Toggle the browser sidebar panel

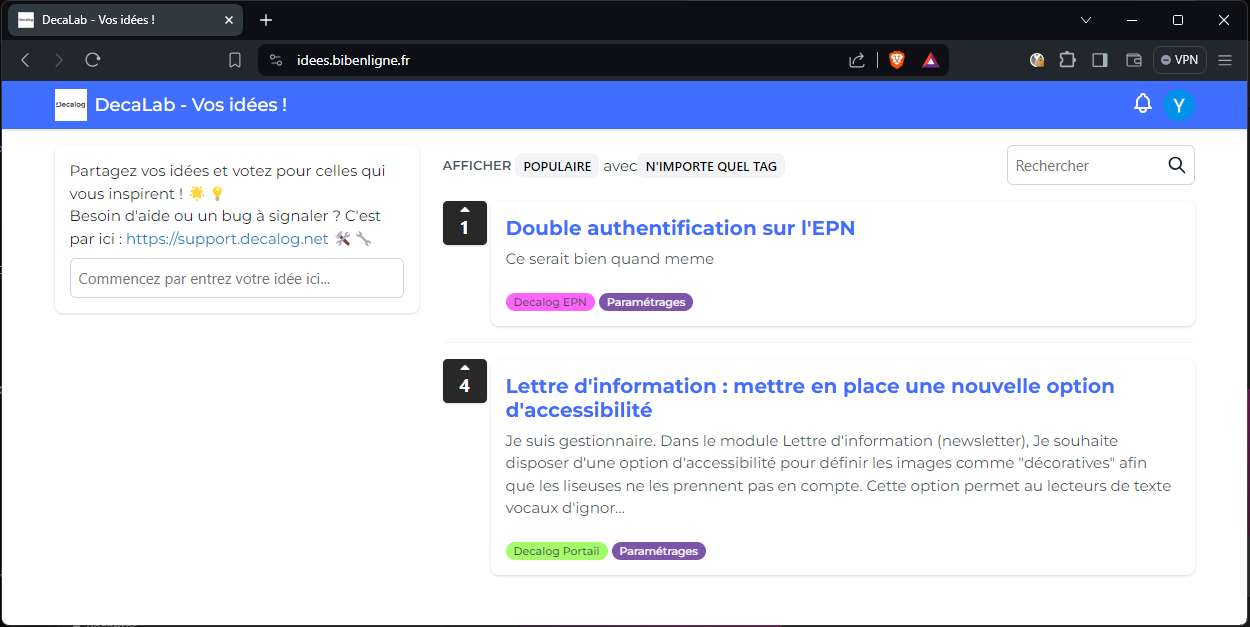tap(1100, 60)
